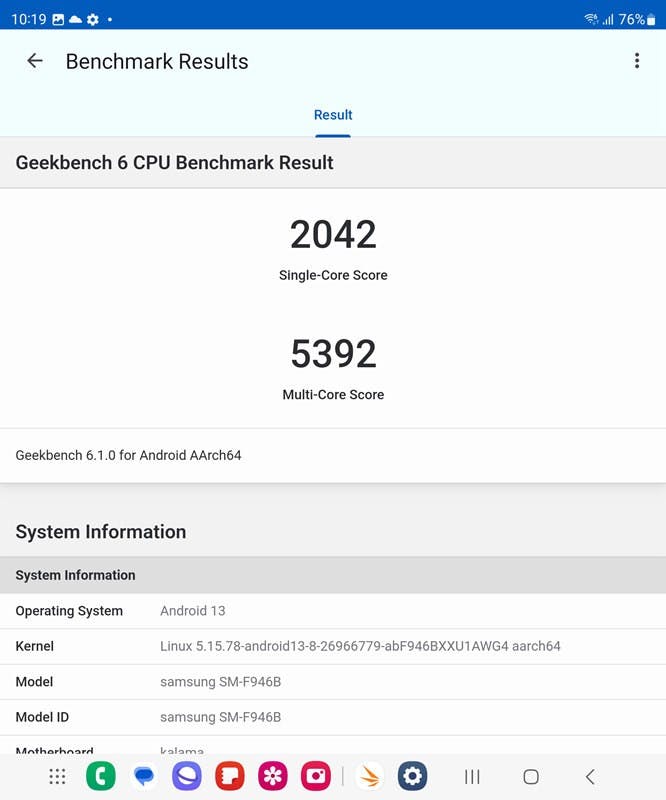Image resolution: width=666 pixels, height=800 pixels.
Task: Tap the Operating System row label
Action: [x=69, y=611]
